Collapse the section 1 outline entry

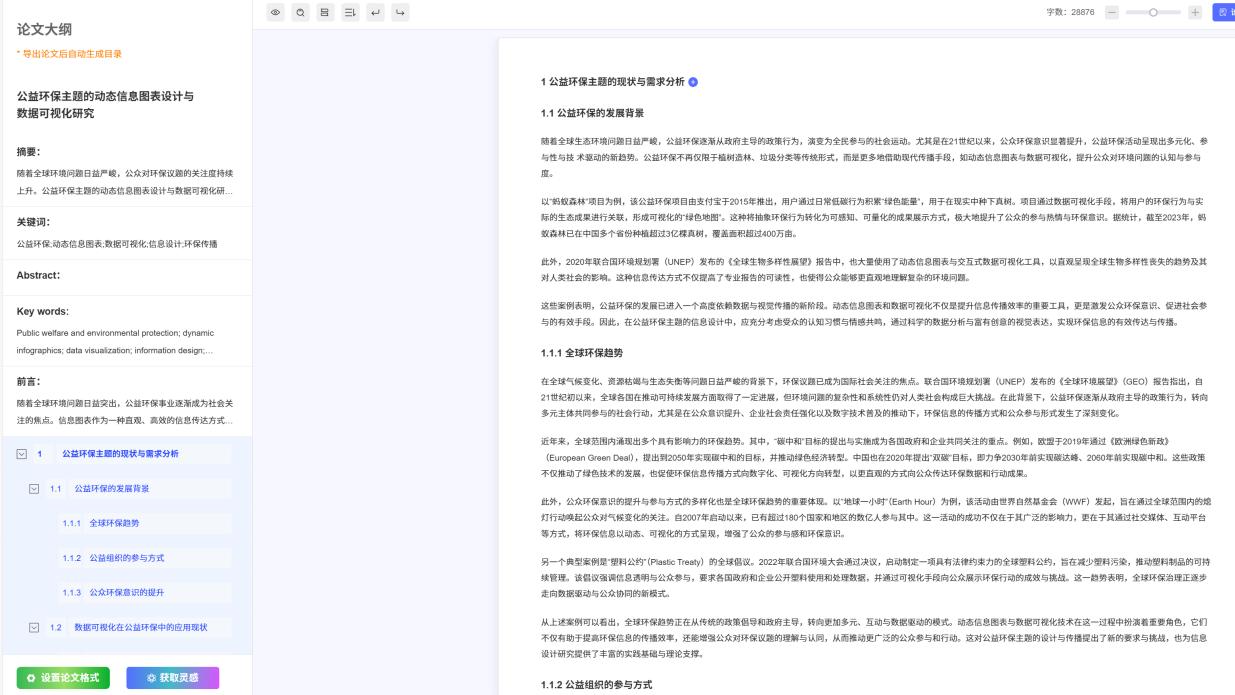pos(20,454)
